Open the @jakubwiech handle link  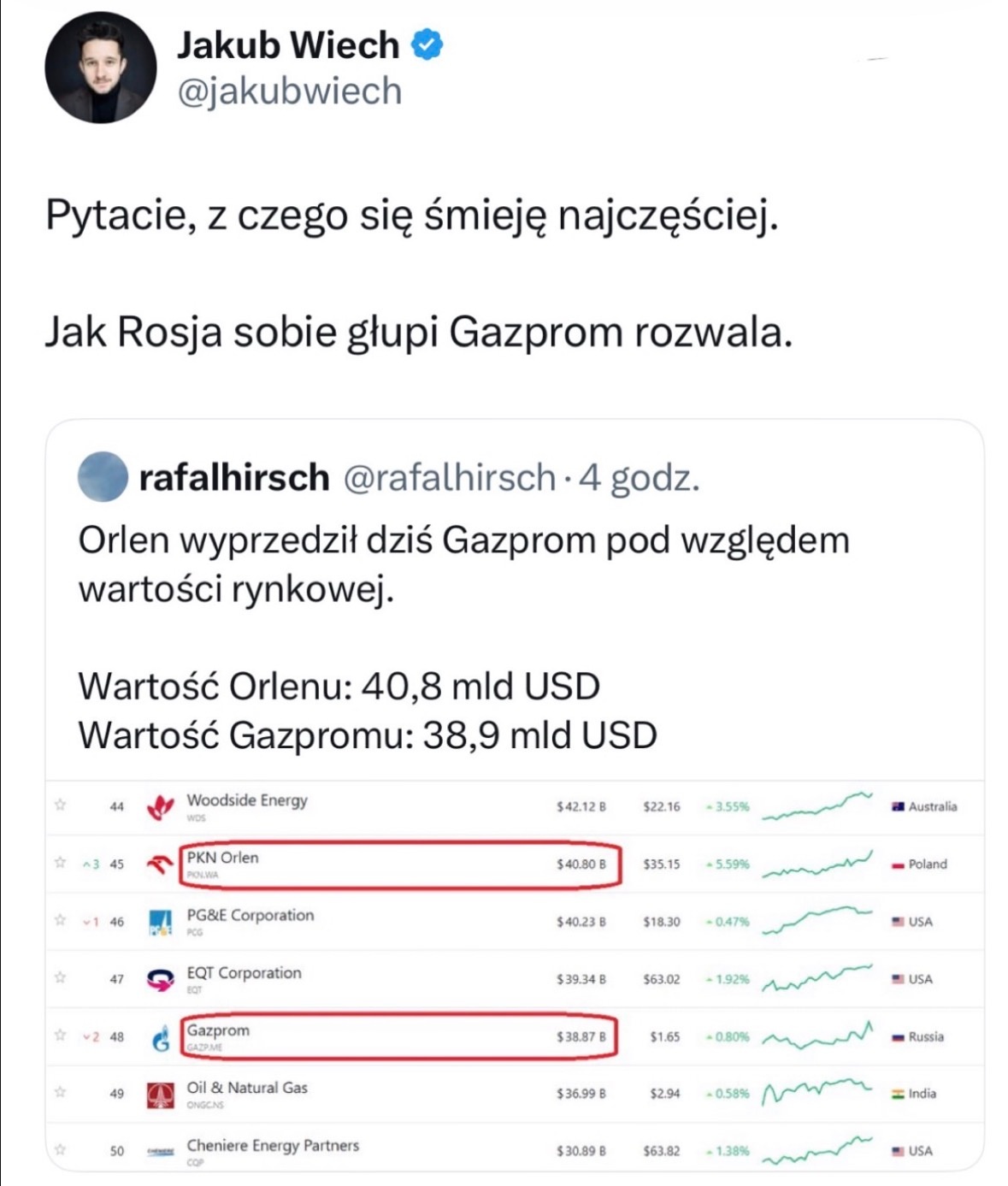point(289,91)
